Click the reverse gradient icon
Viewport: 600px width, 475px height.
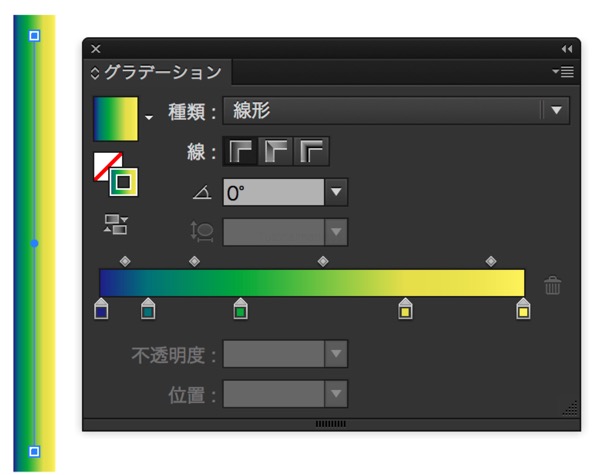pyautogui.click(x=115, y=224)
